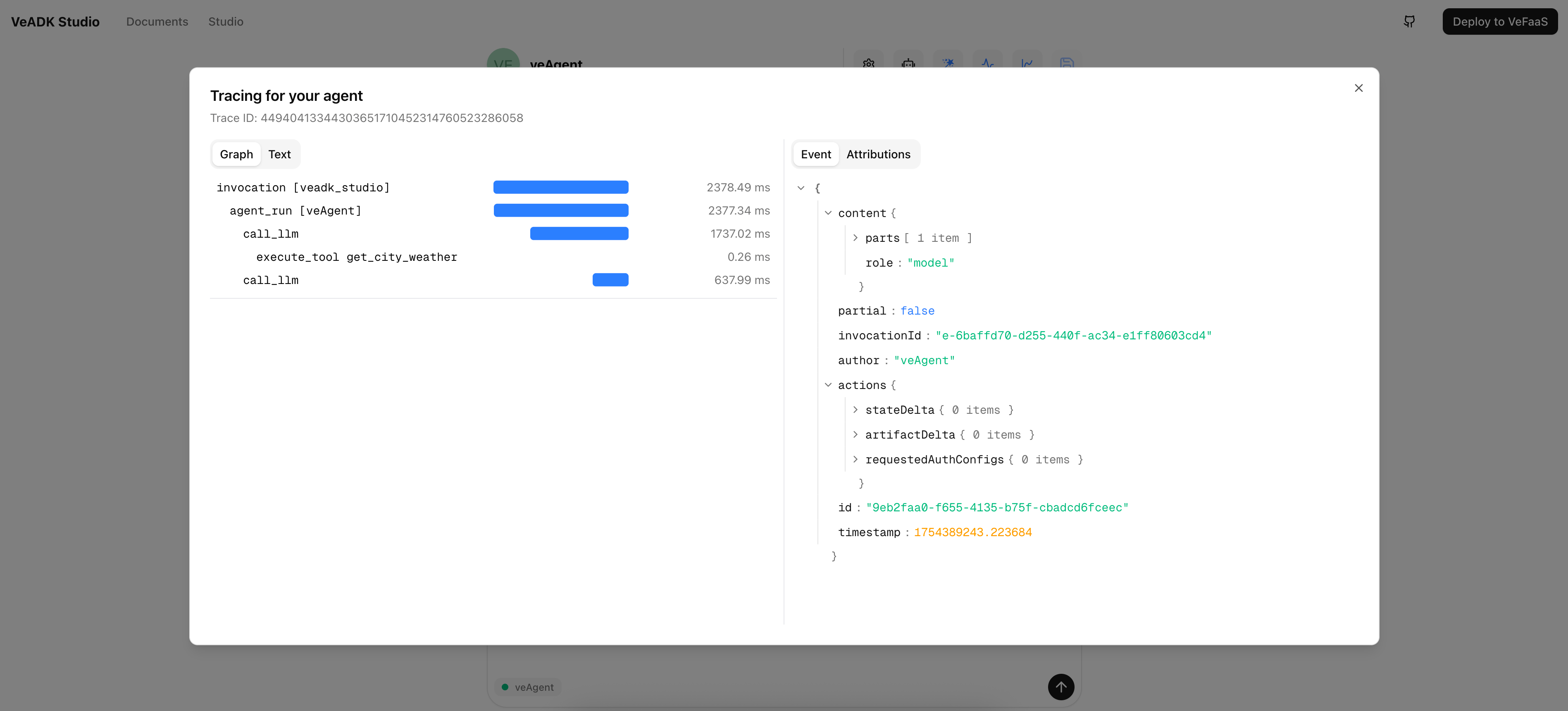Viewport: 1568px width, 711px height.
Task: Expand the artifactDelta node
Action: 855,434
